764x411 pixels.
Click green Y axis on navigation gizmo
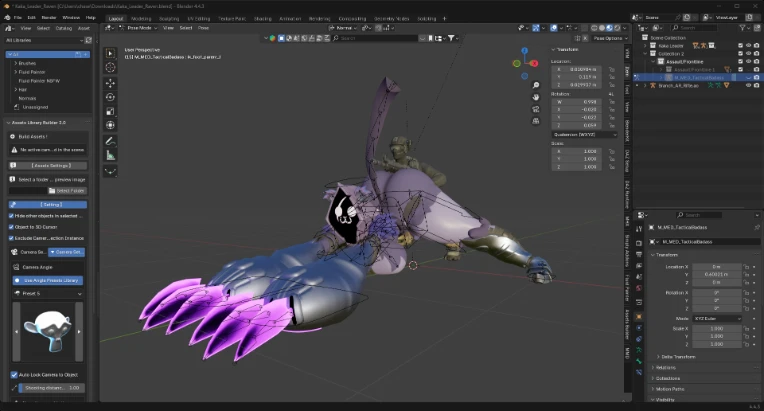[x=516, y=63]
